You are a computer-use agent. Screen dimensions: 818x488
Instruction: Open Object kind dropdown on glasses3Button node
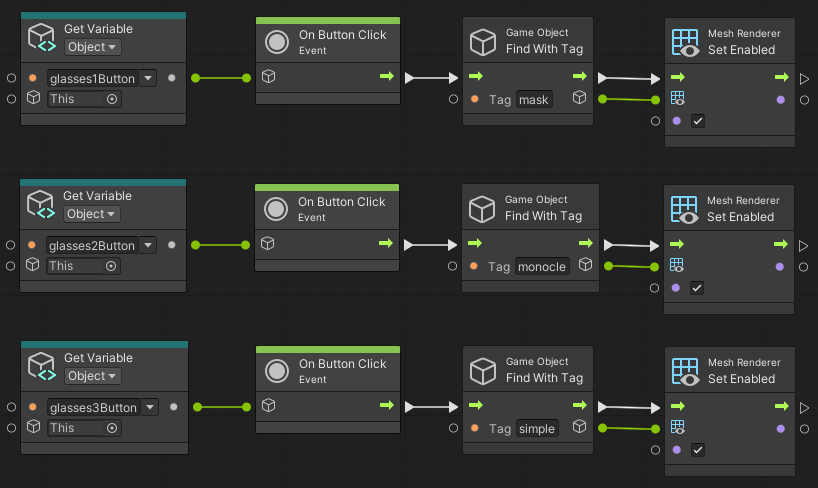[x=92, y=376]
